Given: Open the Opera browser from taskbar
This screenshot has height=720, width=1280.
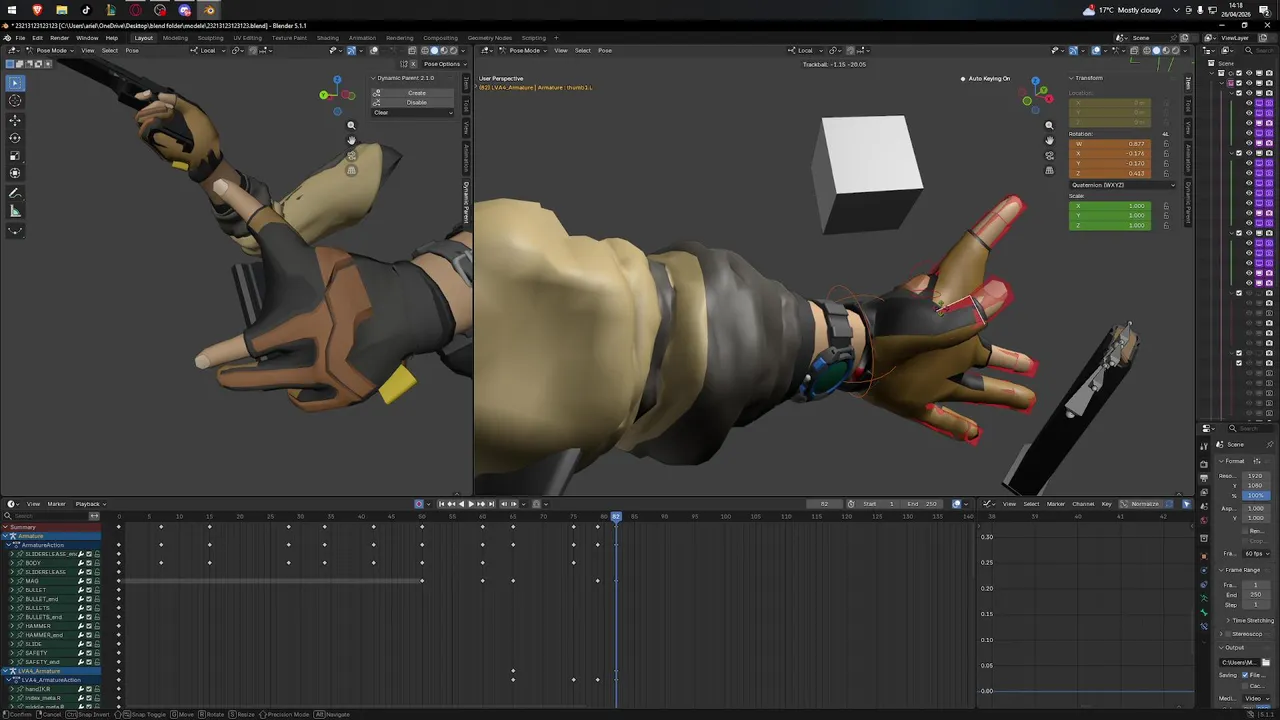Looking at the screenshot, I should pos(135,10).
